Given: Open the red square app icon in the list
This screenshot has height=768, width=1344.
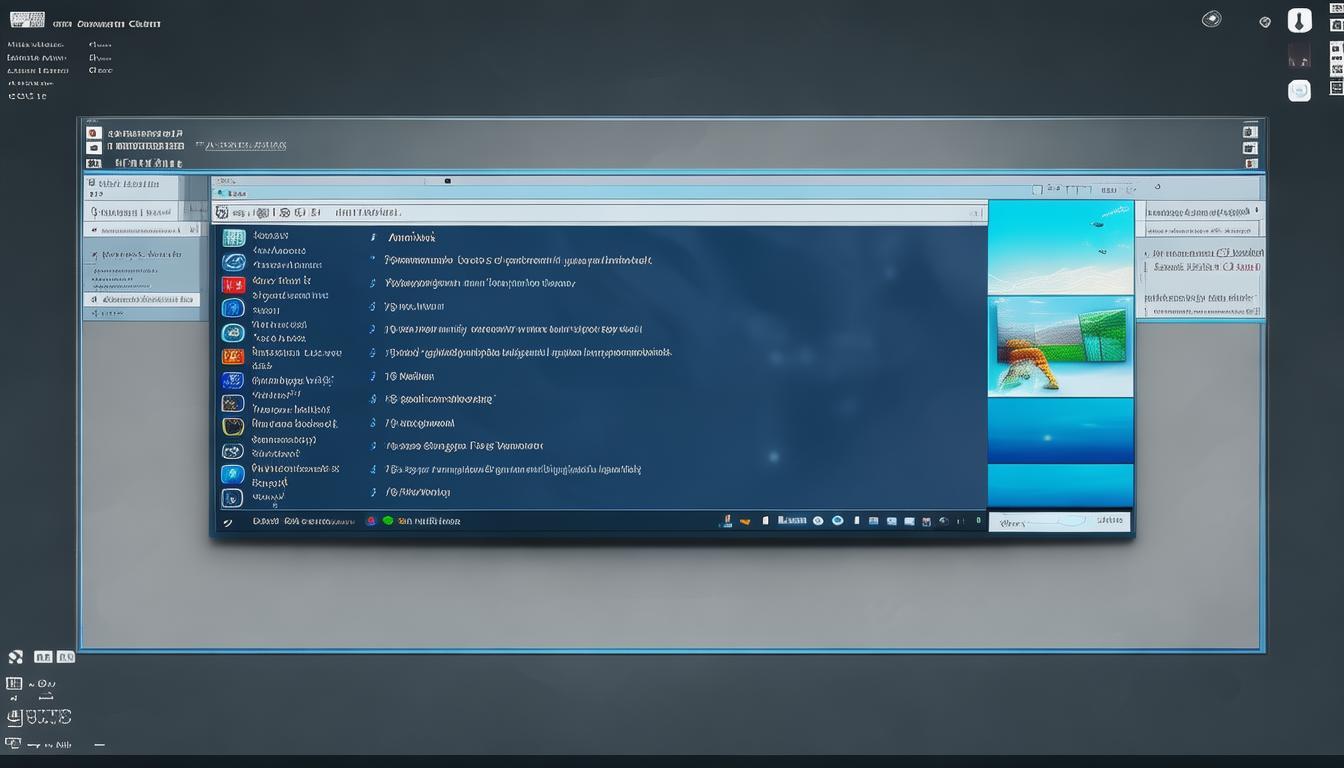Looking at the screenshot, I should pyautogui.click(x=232, y=285).
